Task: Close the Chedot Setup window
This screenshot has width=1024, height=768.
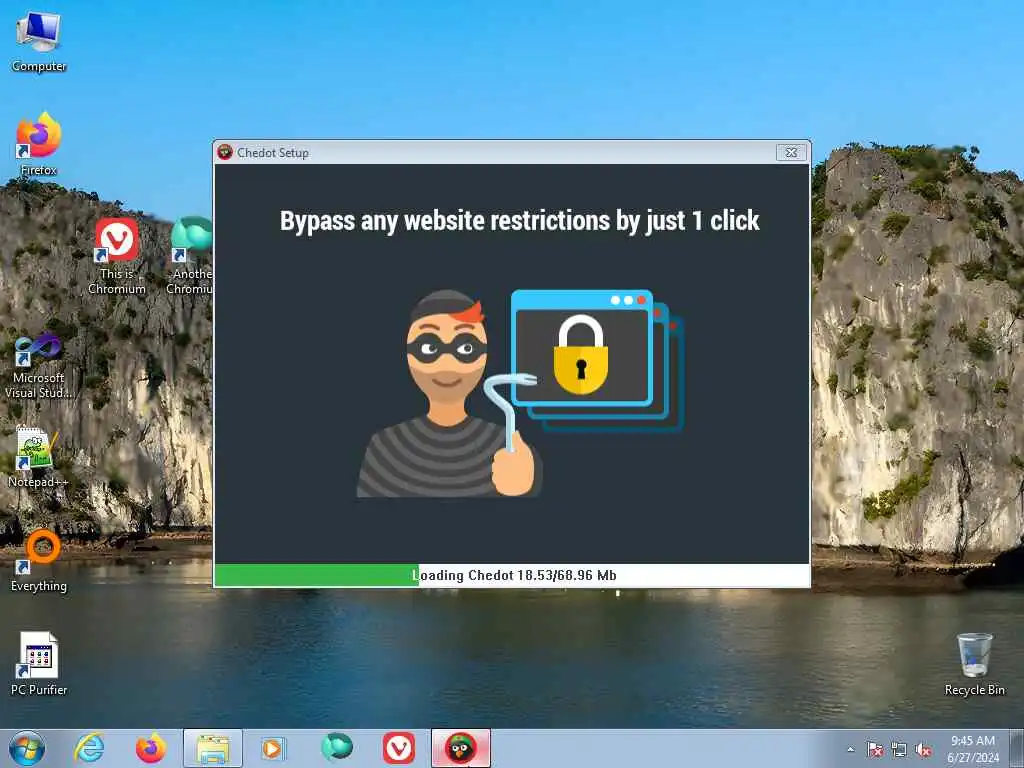Action: pyautogui.click(x=791, y=152)
